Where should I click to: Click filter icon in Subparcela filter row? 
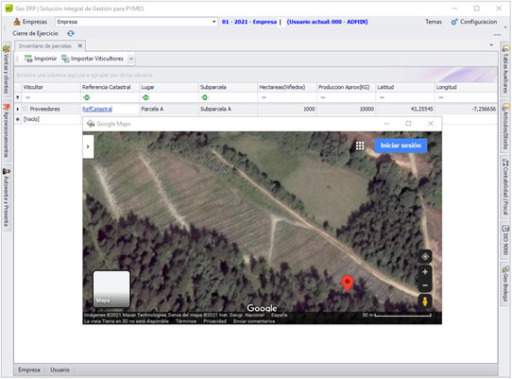pos(205,98)
